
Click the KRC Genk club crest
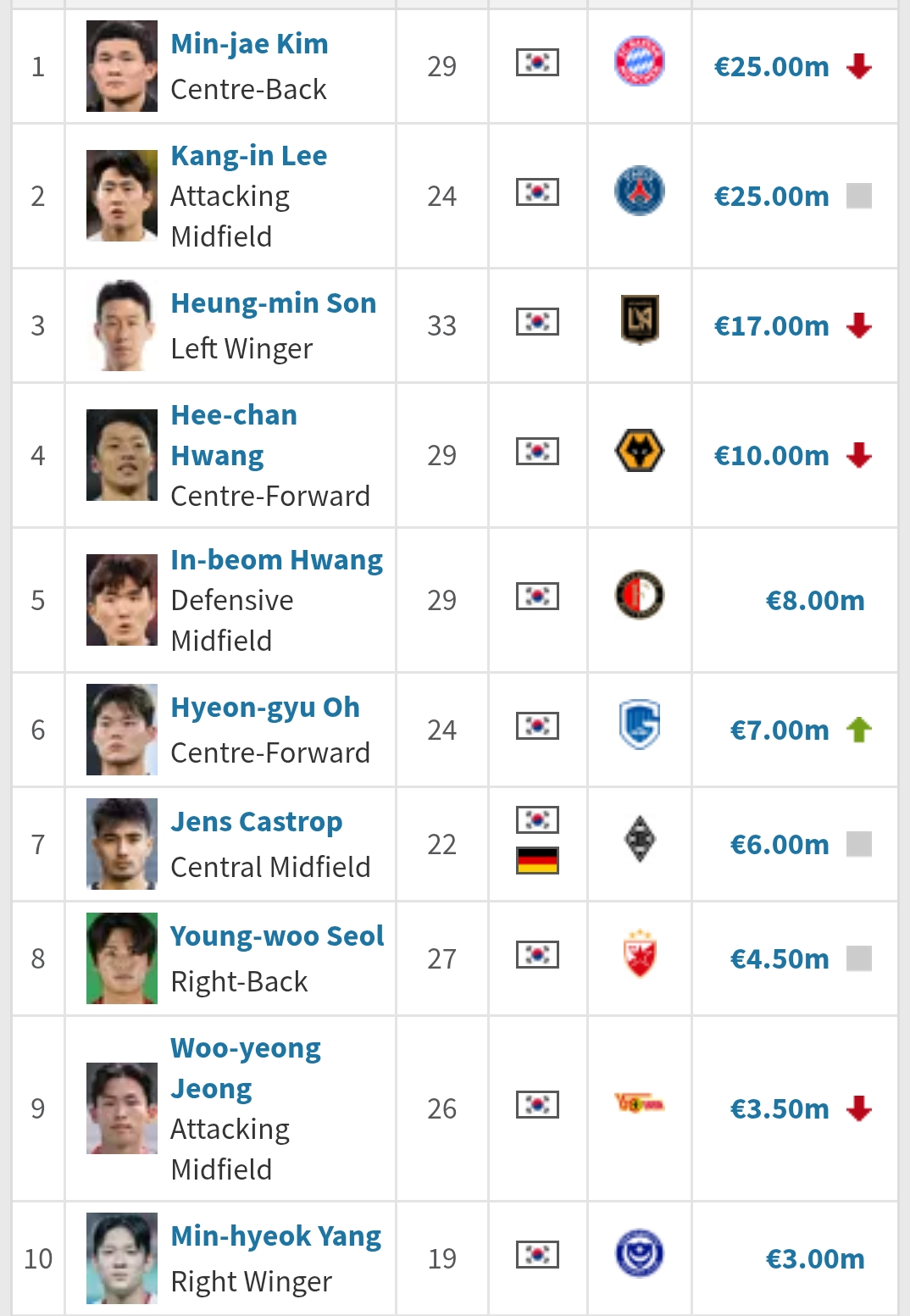click(639, 725)
